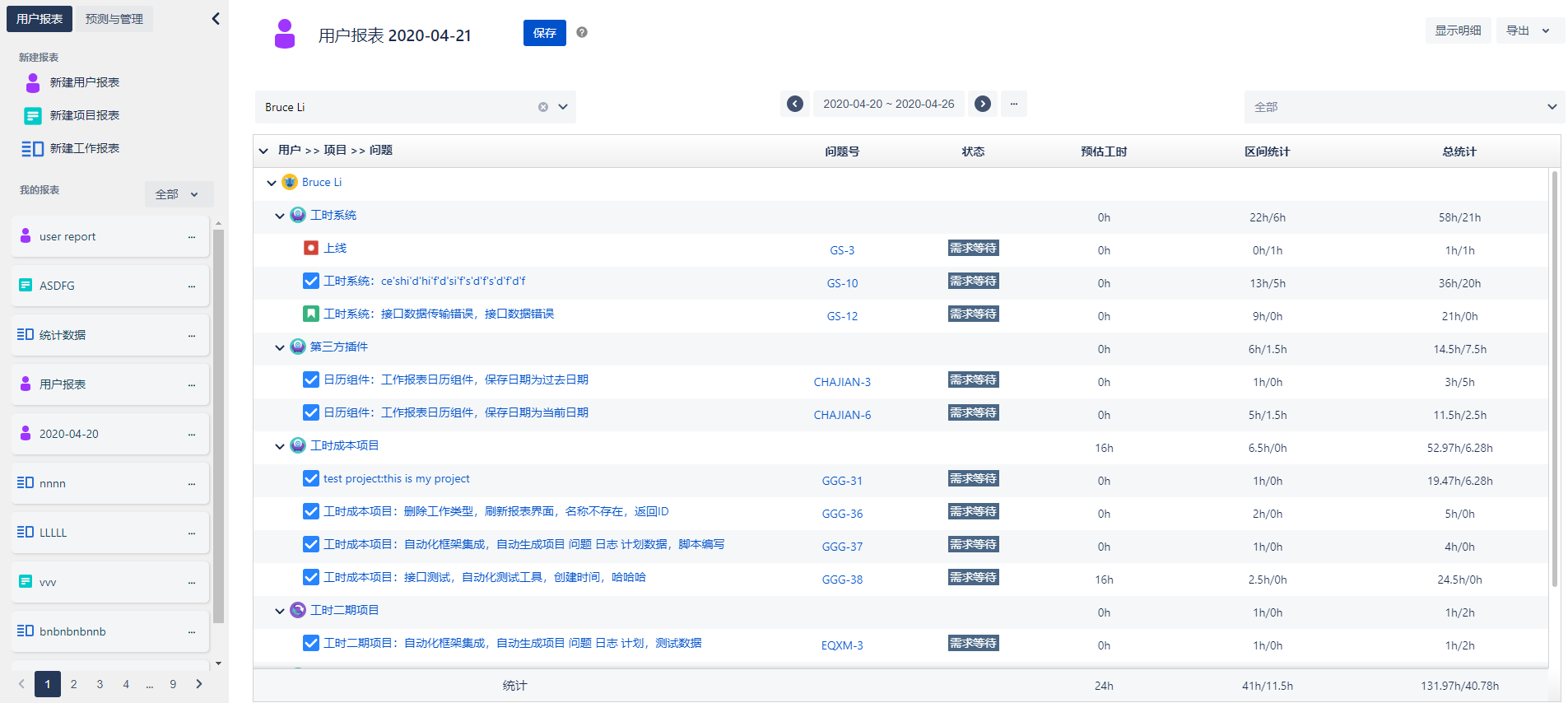The height and width of the screenshot is (703, 1568).
Task: Go to page 3 of my reports
Action: [x=100, y=684]
